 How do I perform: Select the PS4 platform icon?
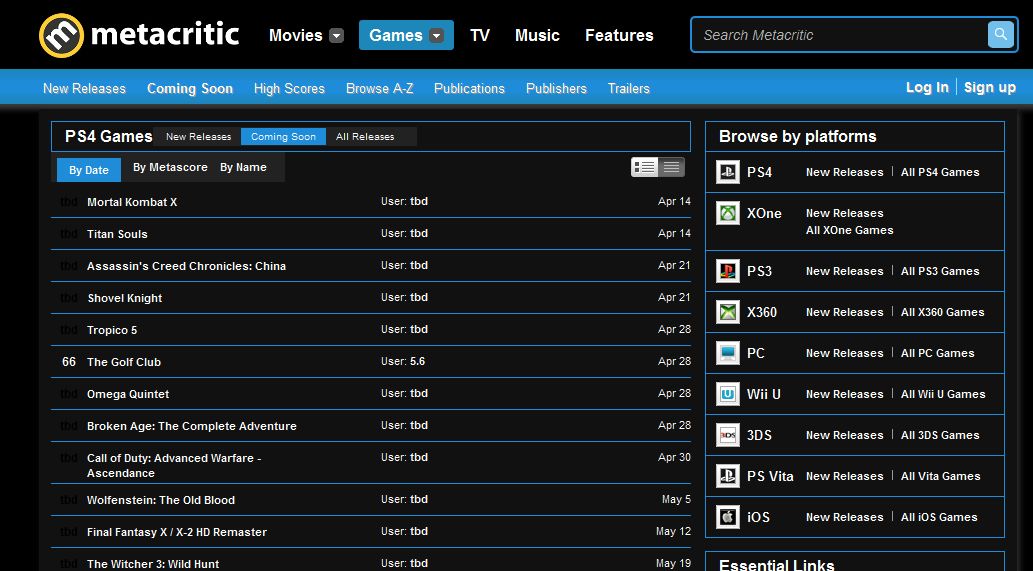[x=728, y=172]
